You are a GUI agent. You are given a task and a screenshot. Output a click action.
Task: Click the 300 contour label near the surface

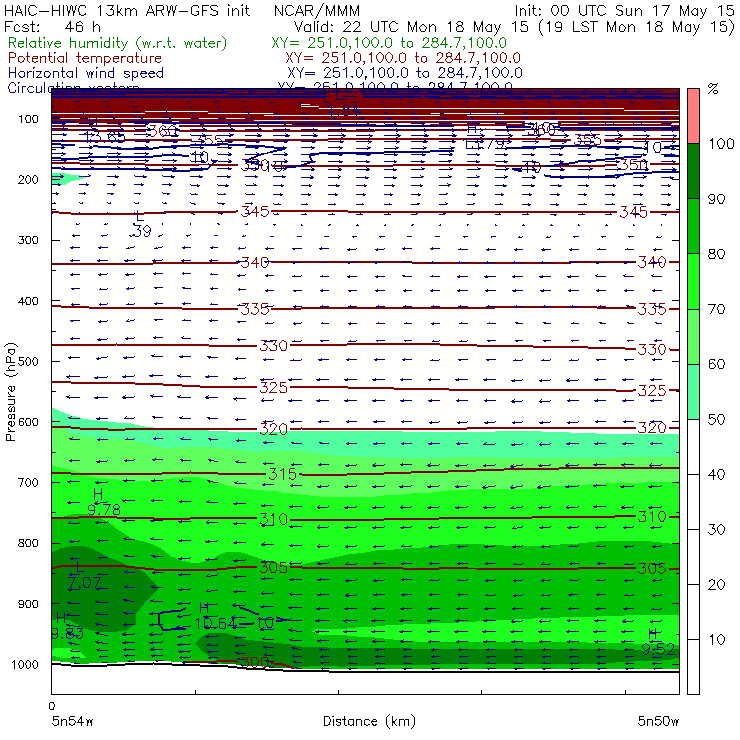(254, 662)
